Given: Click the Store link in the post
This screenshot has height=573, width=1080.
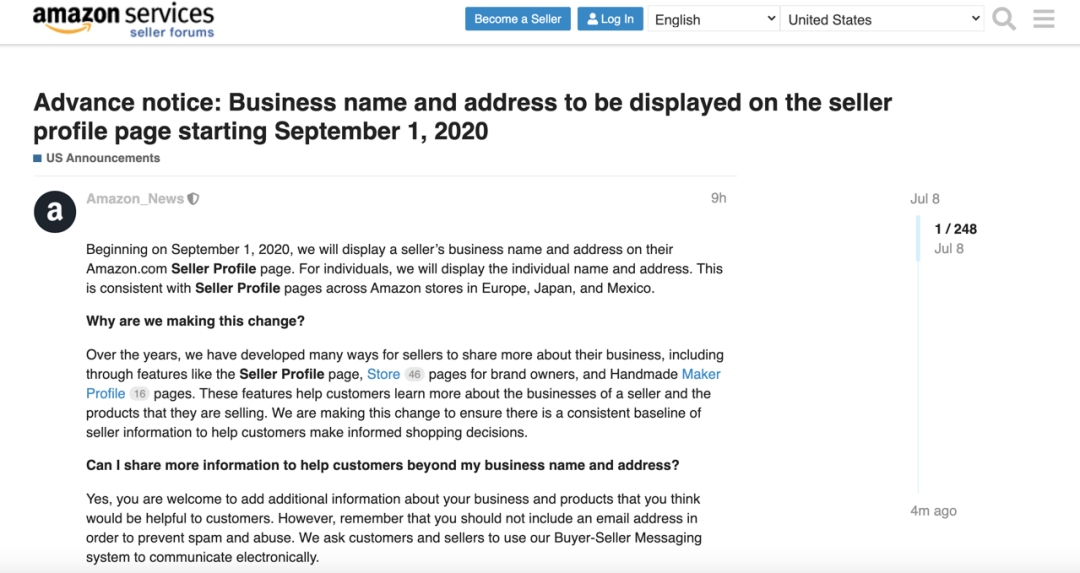Looking at the screenshot, I should [383, 374].
